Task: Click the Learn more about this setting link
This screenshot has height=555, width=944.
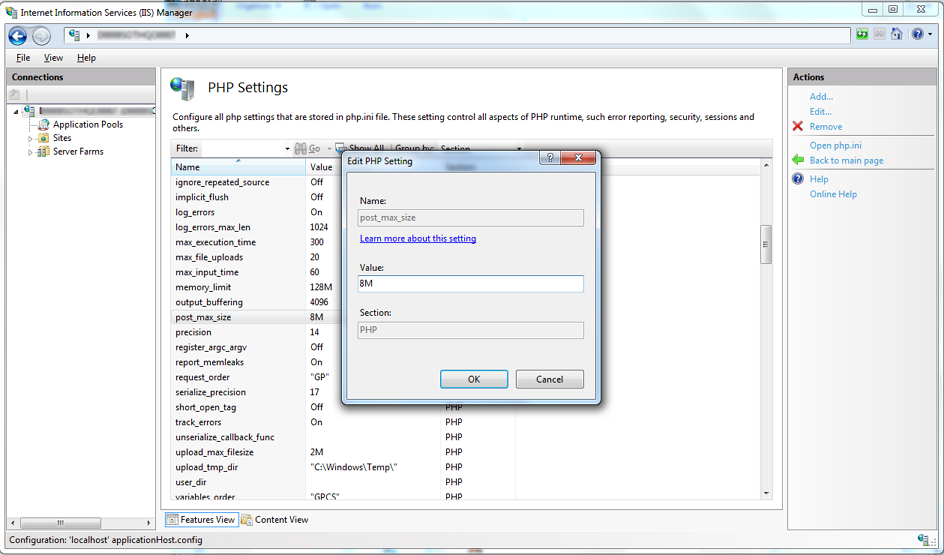Action: [x=418, y=238]
